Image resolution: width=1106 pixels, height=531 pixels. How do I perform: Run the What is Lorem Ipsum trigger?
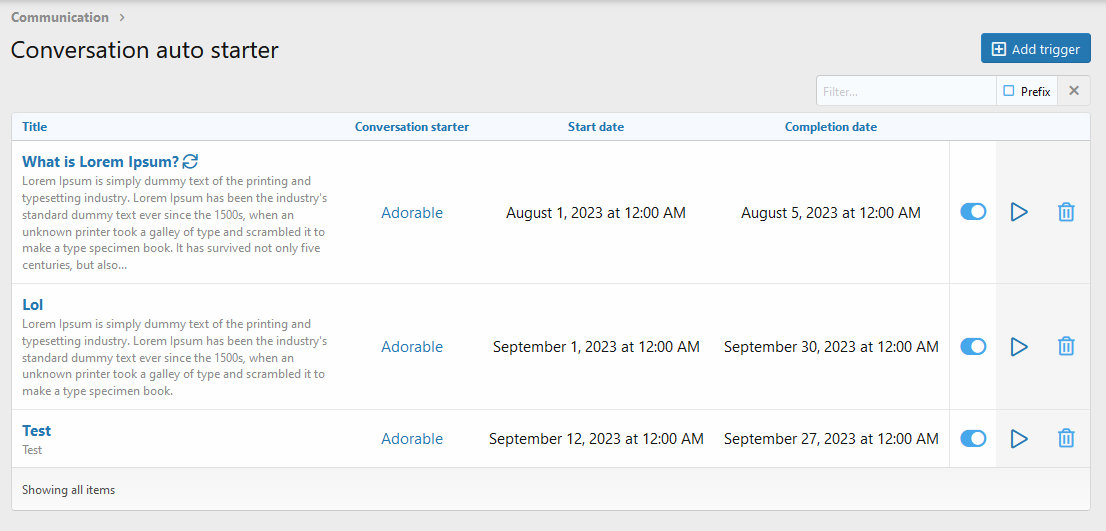coord(1019,212)
